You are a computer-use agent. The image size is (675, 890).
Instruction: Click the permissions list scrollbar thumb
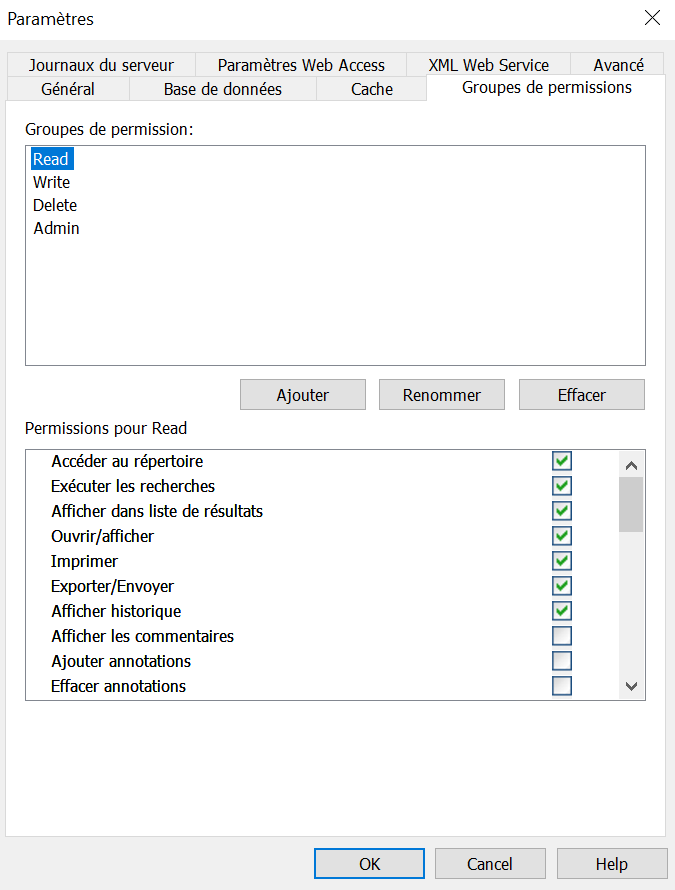click(631, 505)
